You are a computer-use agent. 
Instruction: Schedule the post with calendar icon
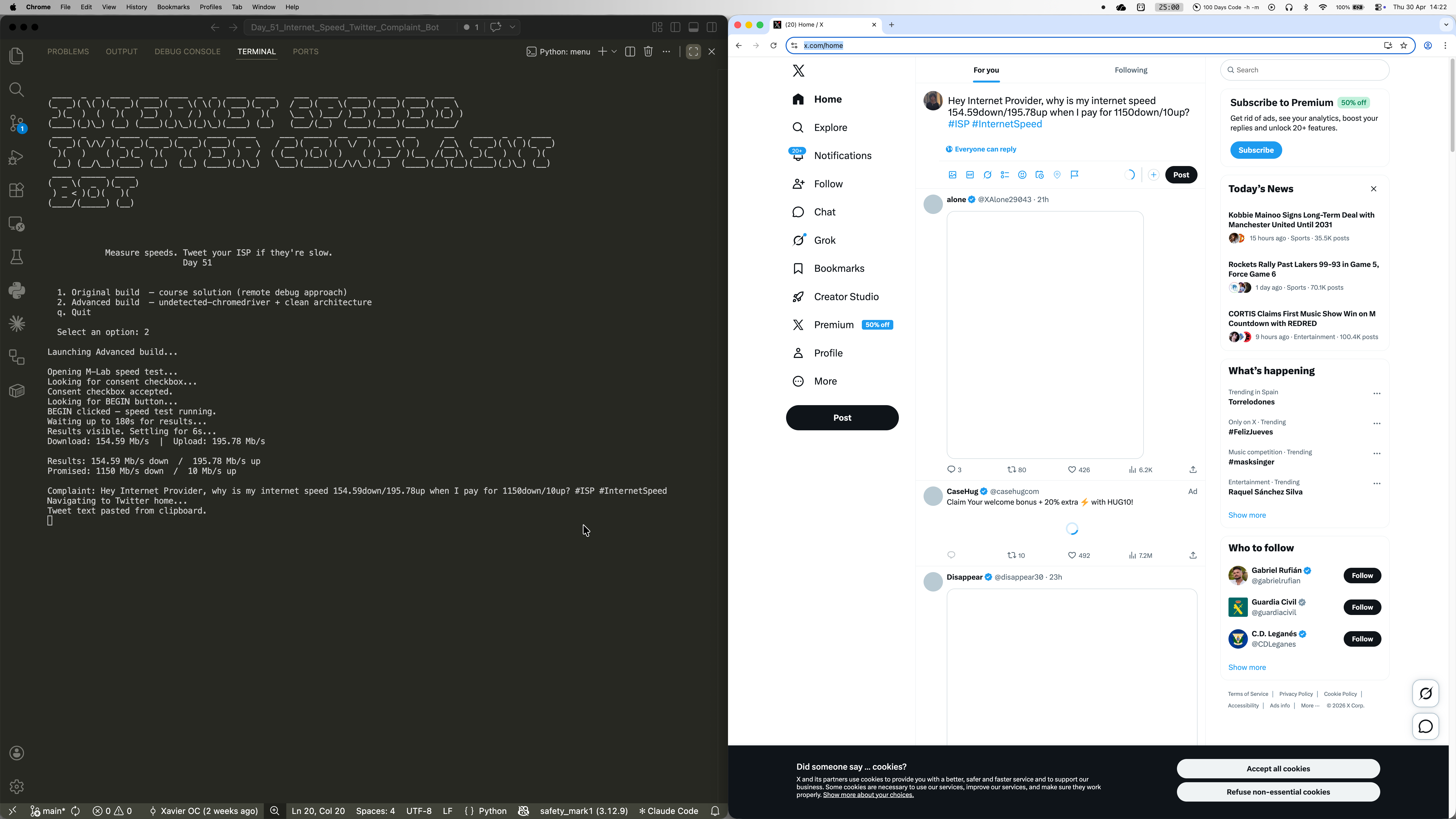[1039, 175]
